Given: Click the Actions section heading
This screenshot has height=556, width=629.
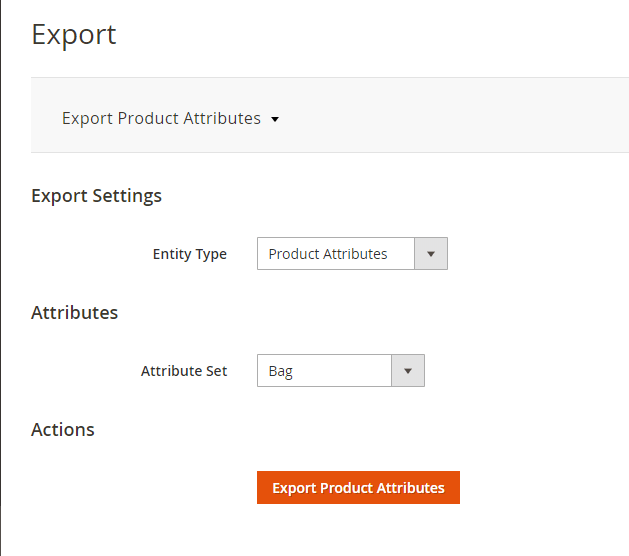Looking at the screenshot, I should coord(63,429).
